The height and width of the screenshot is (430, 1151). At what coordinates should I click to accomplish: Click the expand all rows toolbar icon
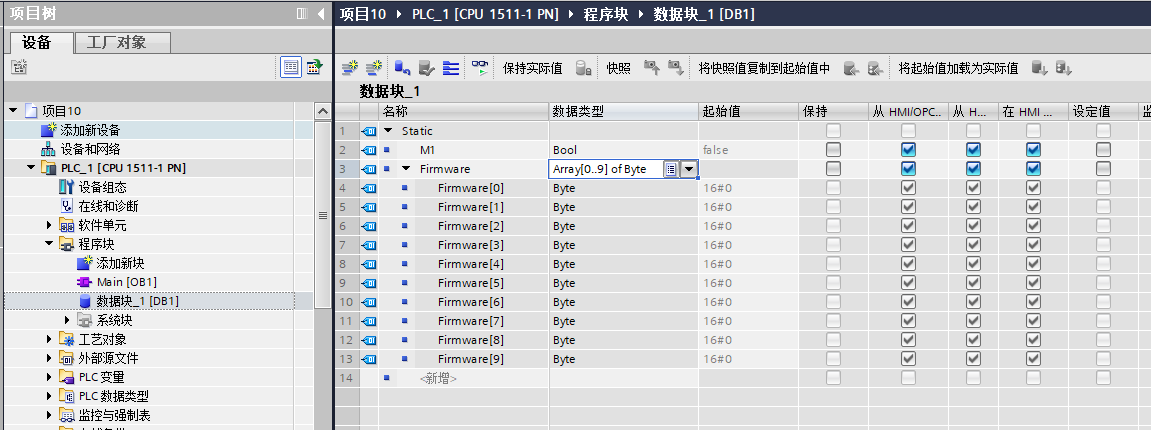451,68
